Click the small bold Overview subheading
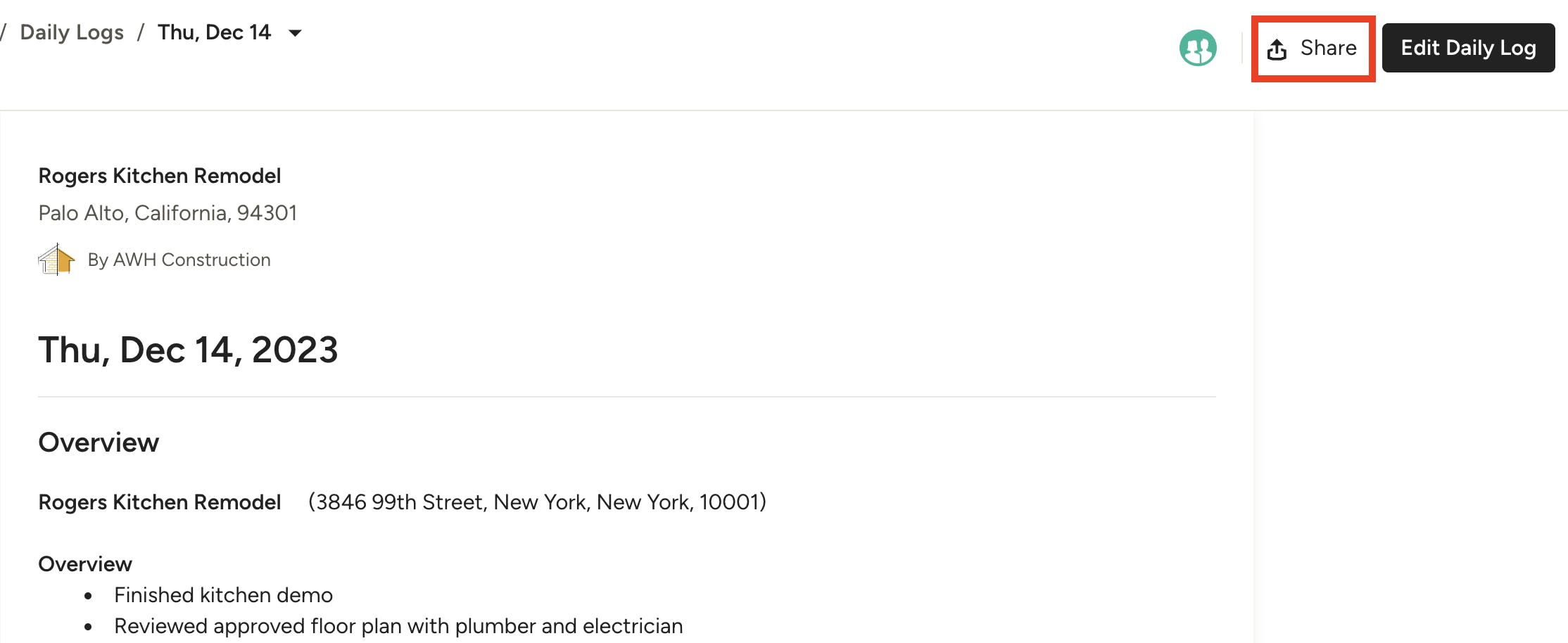The height and width of the screenshot is (643, 1568). pos(85,564)
